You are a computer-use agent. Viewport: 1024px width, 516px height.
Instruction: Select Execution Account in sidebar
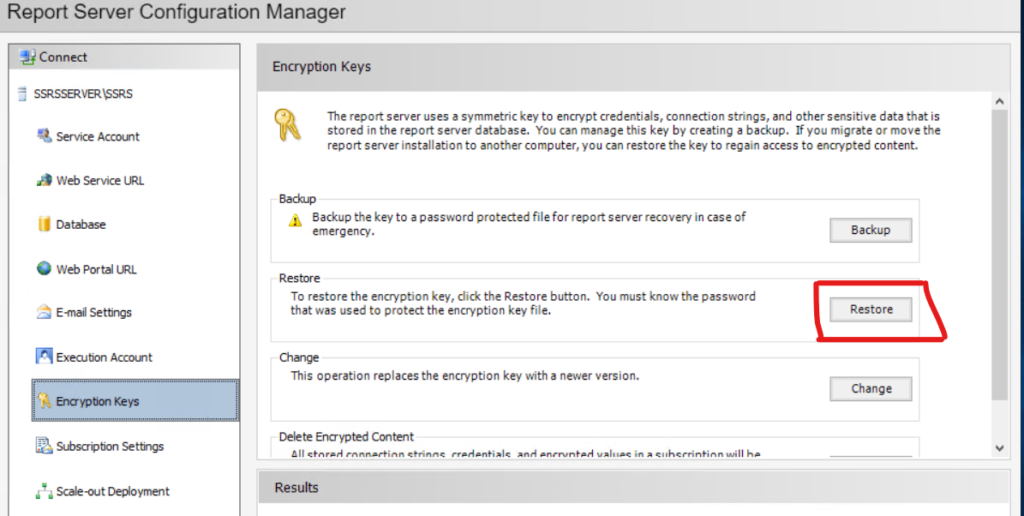tap(104, 357)
